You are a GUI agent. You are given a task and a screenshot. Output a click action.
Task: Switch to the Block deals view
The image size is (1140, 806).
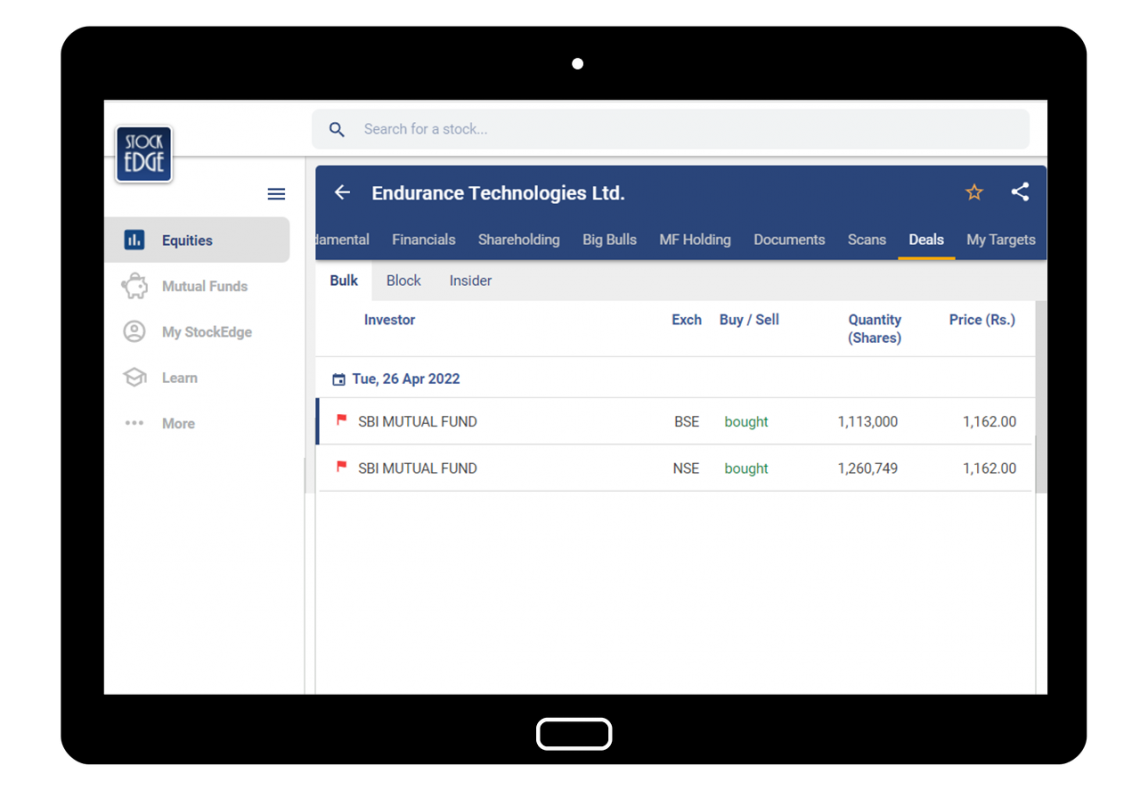click(x=403, y=280)
